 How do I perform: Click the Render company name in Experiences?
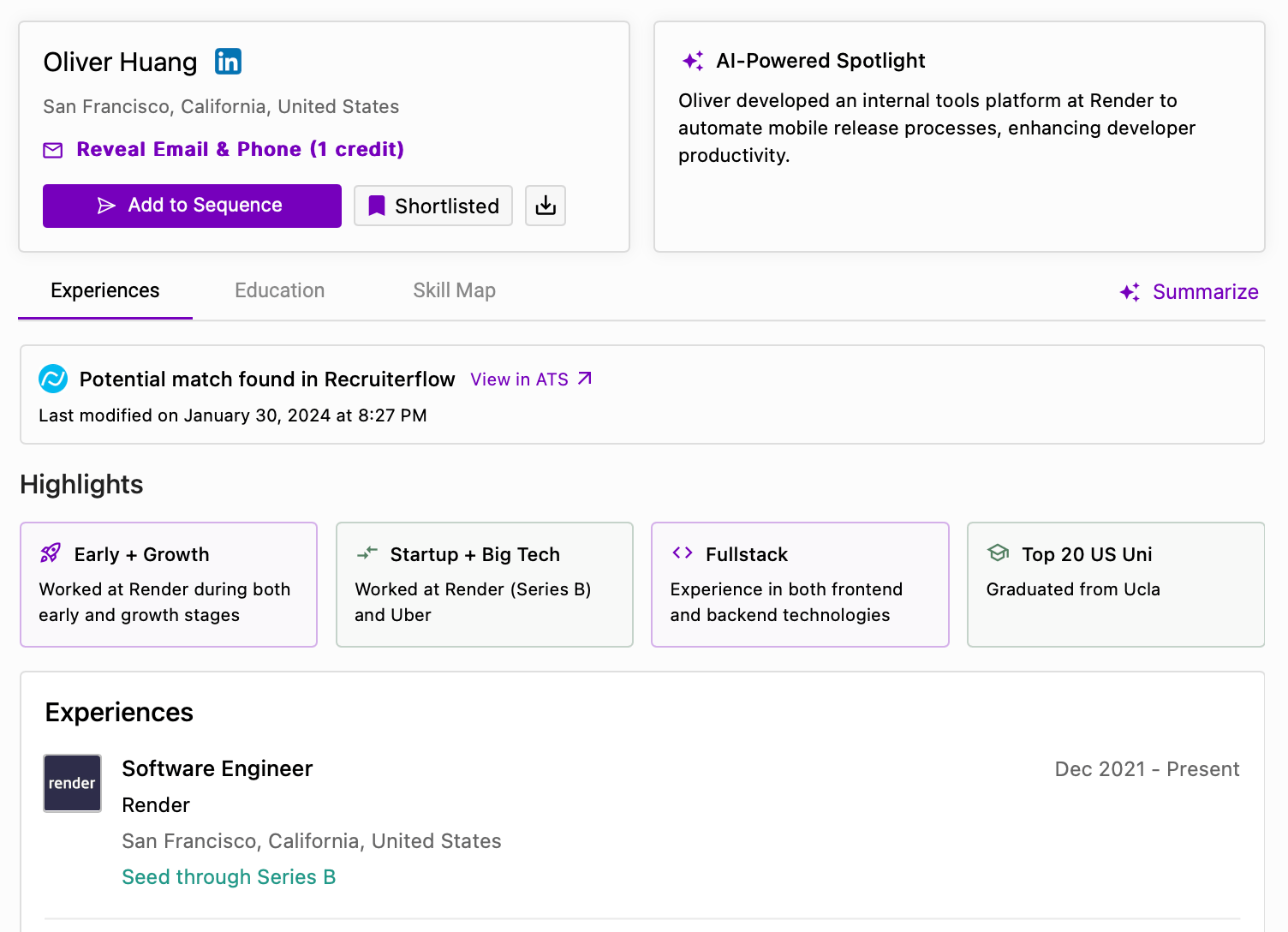156,805
